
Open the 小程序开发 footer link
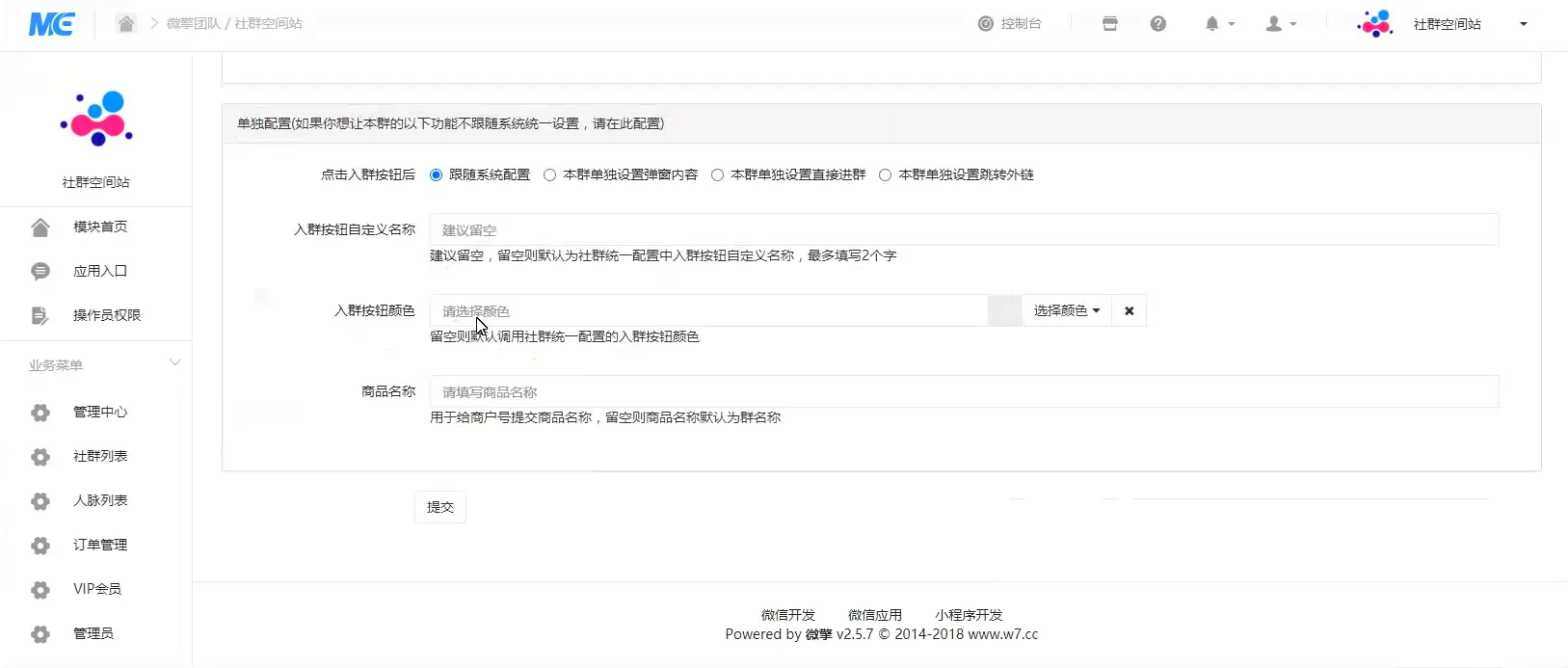point(969,615)
